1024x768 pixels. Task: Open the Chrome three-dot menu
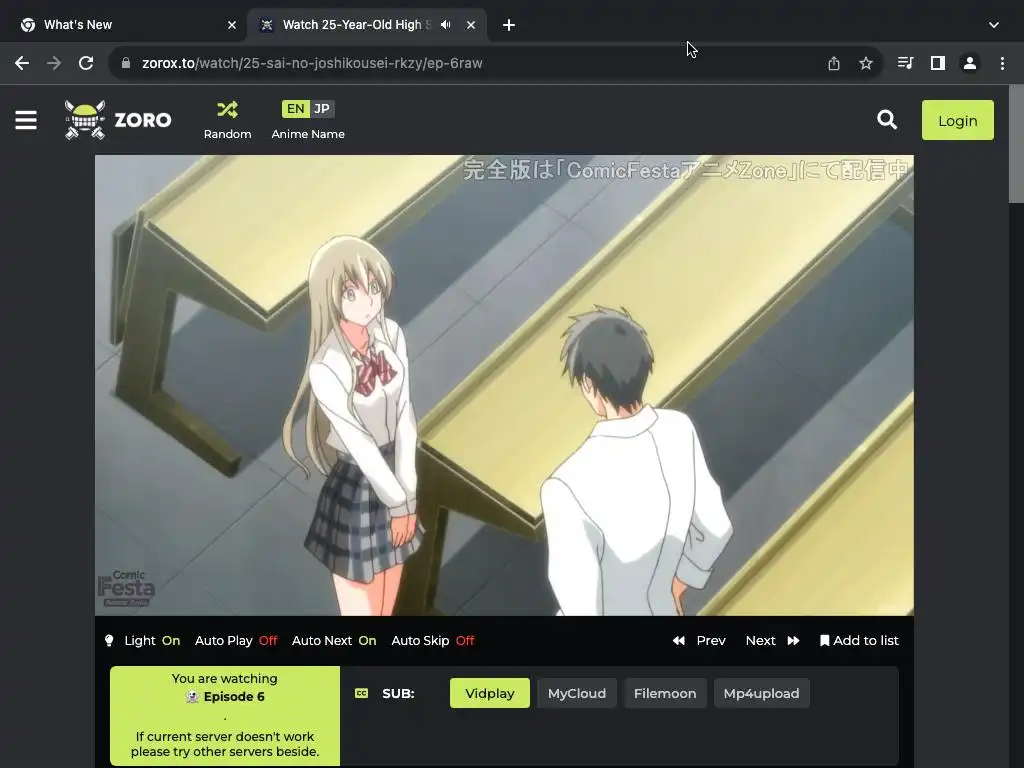pos(1002,63)
